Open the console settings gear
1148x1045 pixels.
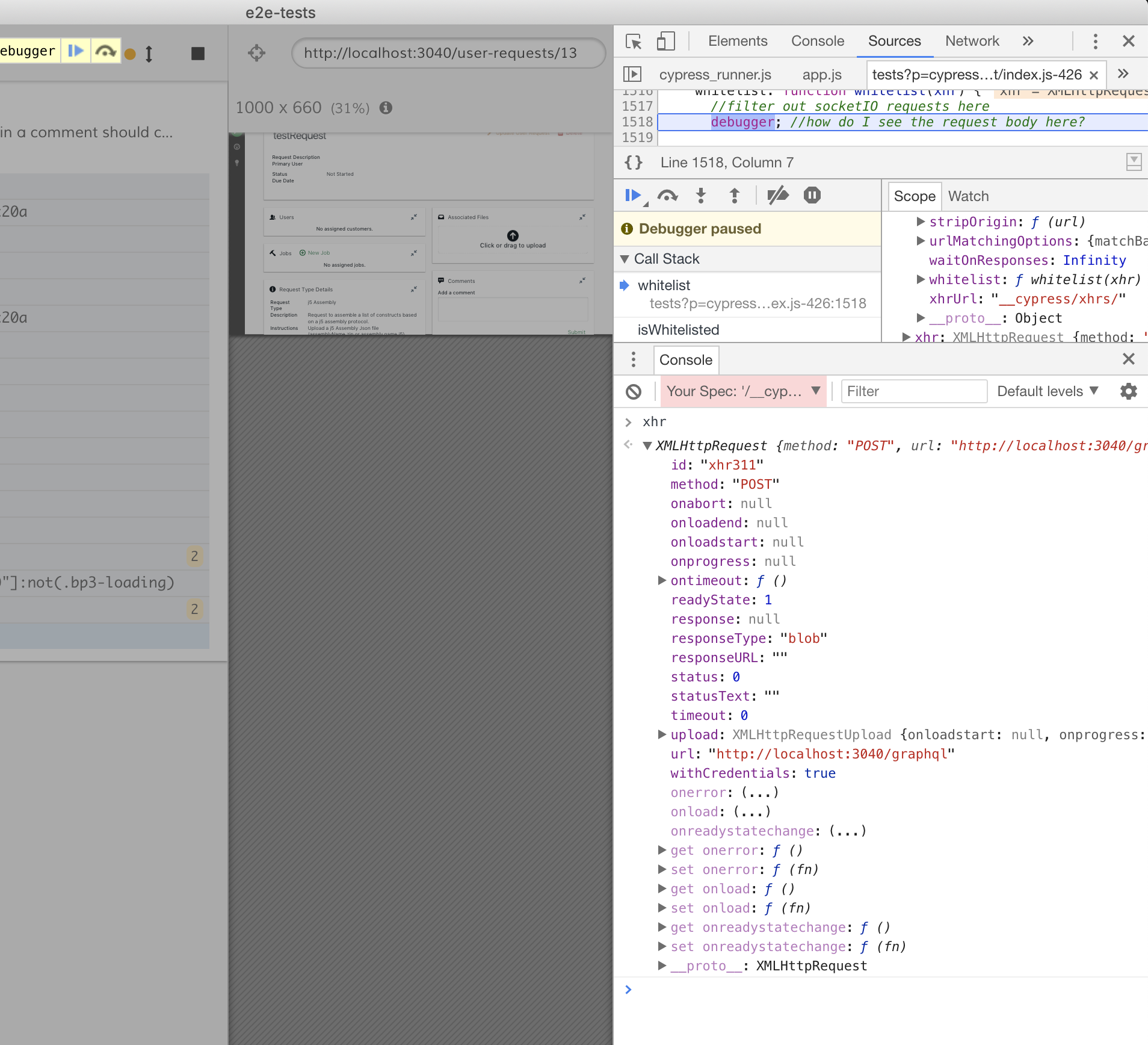pyautogui.click(x=1128, y=391)
